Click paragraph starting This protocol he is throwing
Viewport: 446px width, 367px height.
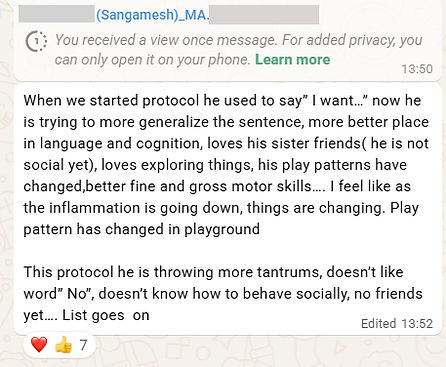(x=223, y=294)
